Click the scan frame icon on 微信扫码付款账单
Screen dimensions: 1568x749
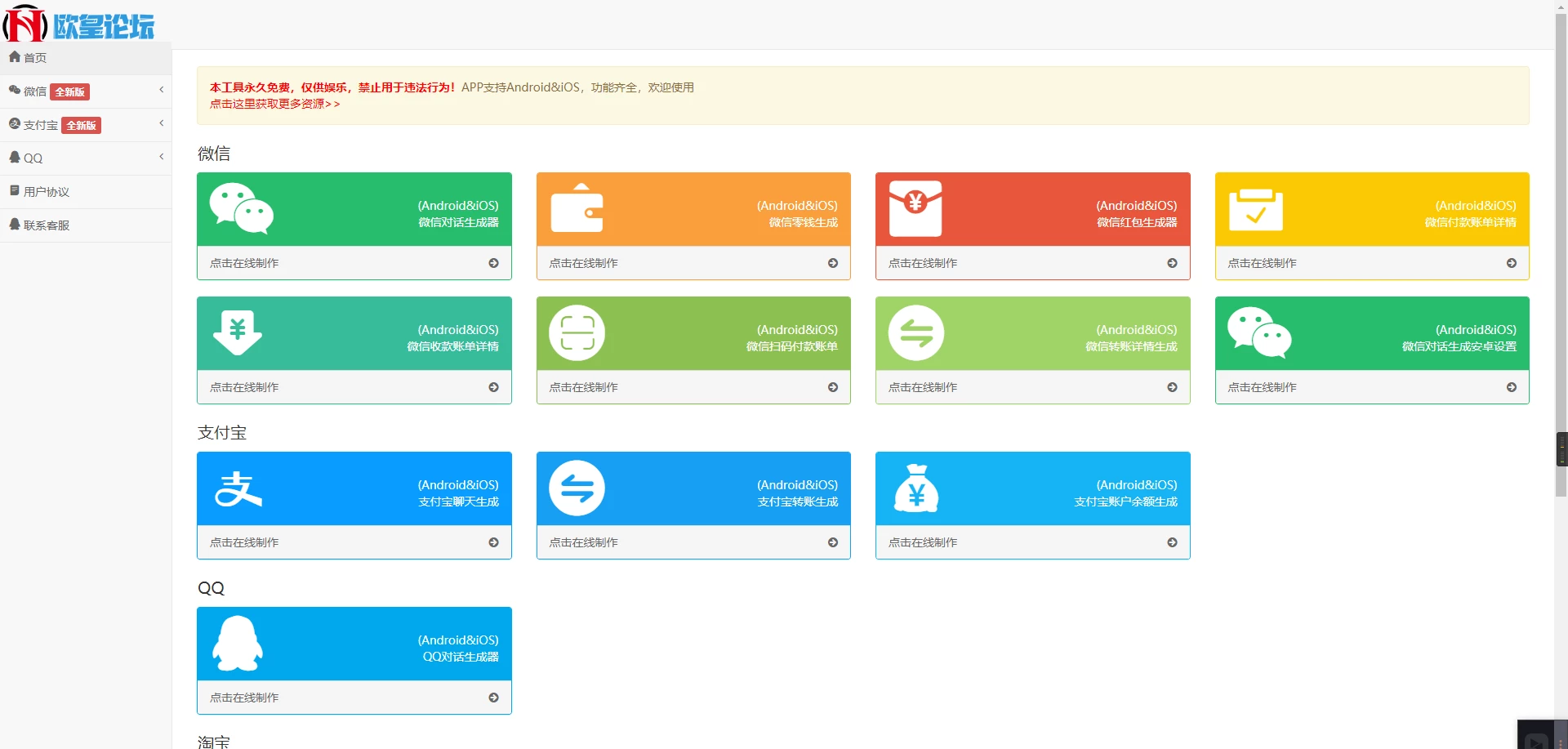coord(577,332)
